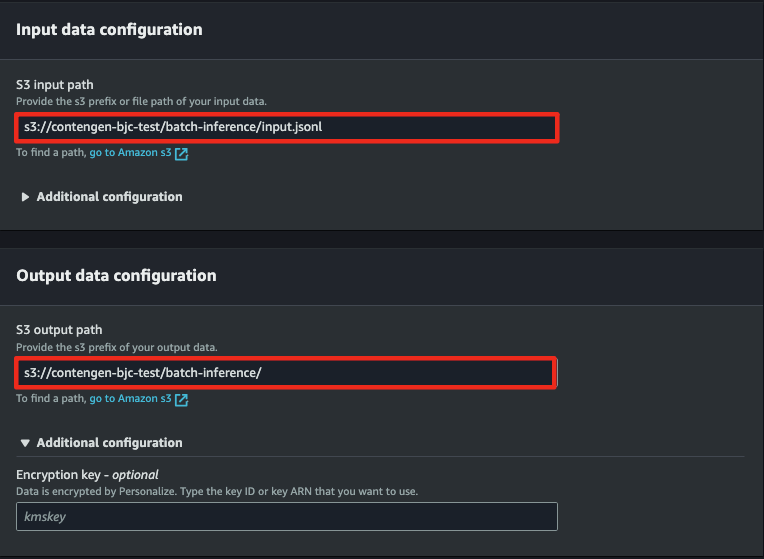Open go to Amazon s3 link under input path
Image resolution: width=764 pixels, height=559 pixels.
tap(130, 153)
